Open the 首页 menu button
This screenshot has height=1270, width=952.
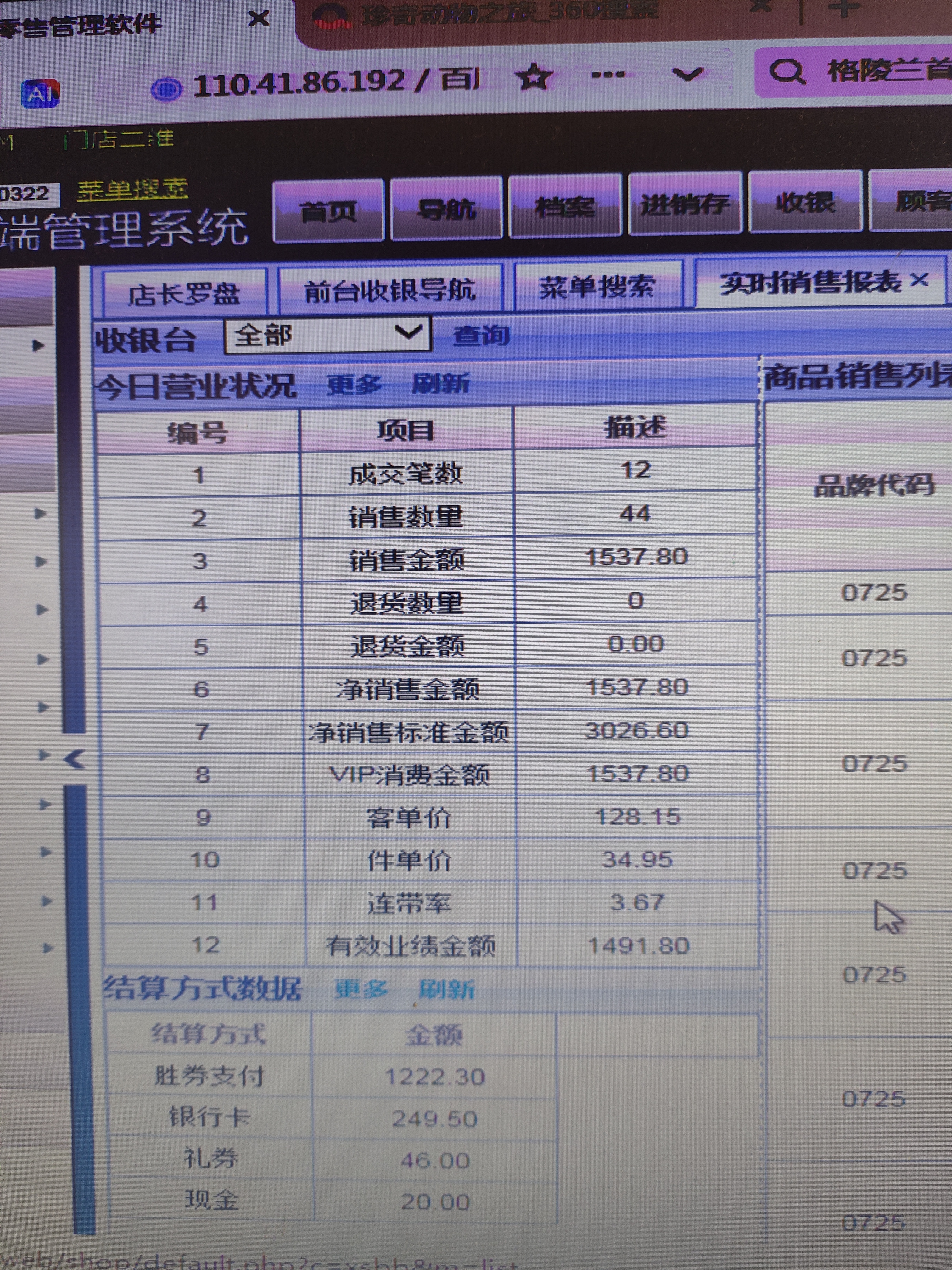328,211
